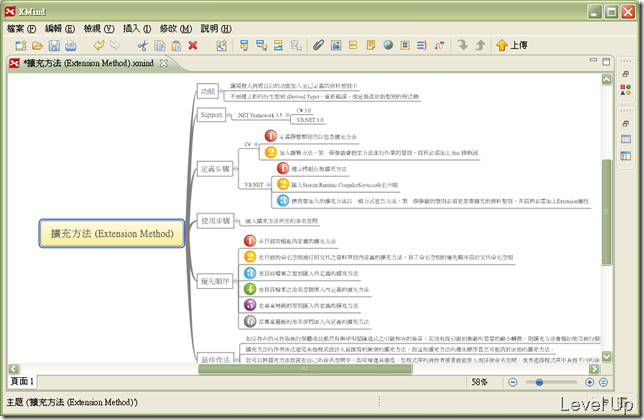Open a file with the folder icon
The image size is (644, 420).
pyautogui.click(x=37, y=45)
